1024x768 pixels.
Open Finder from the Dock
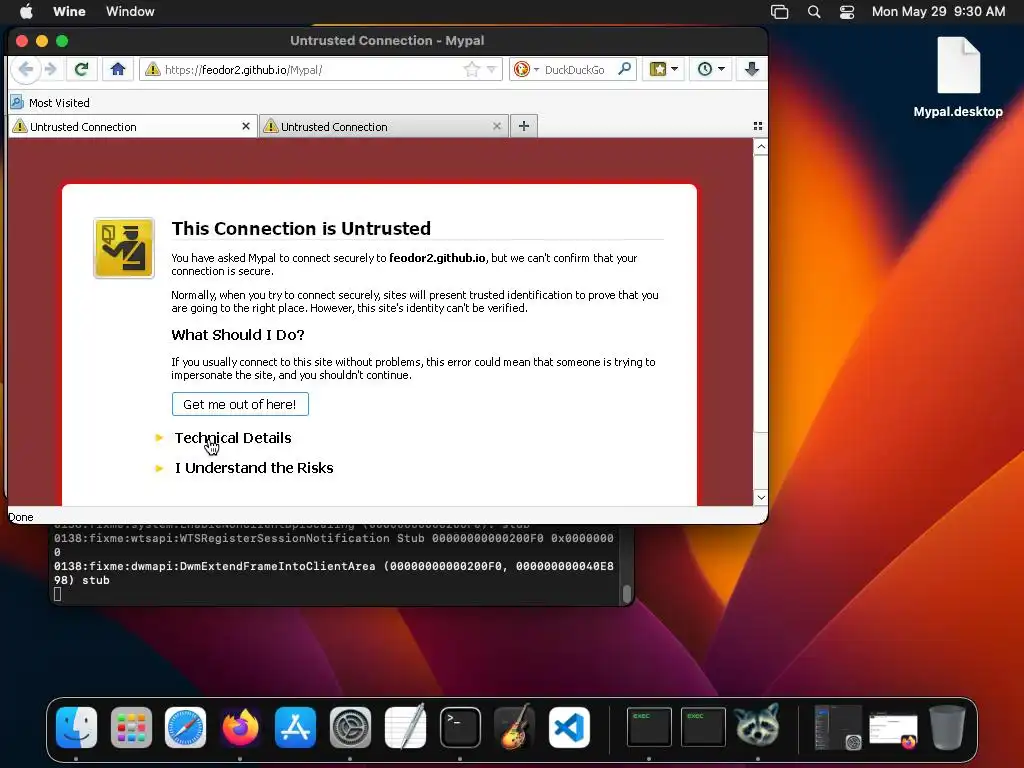coord(76,727)
